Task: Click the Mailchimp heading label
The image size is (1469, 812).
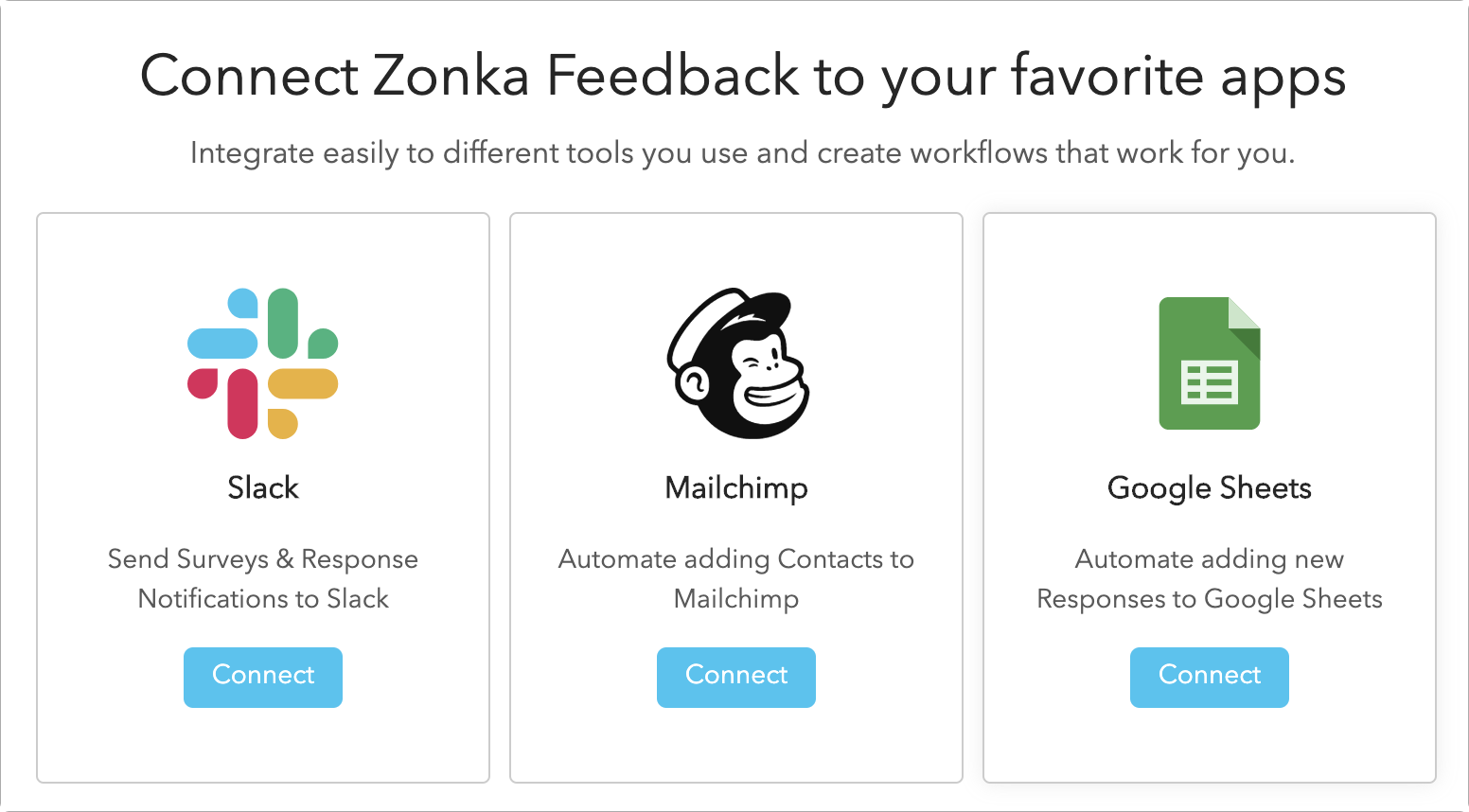Action: point(736,488)
